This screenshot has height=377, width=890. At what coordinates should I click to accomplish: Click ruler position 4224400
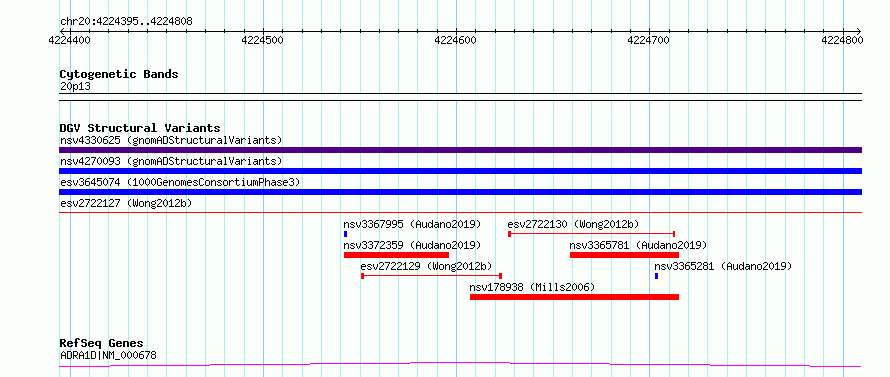pyautogui.click(x=70, y=40)
